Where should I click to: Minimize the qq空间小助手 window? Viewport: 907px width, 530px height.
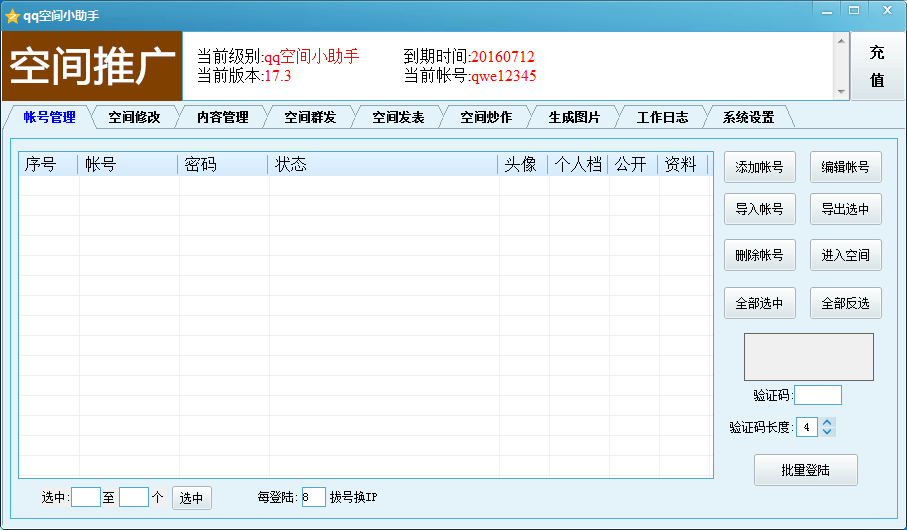tap(827, 10)
